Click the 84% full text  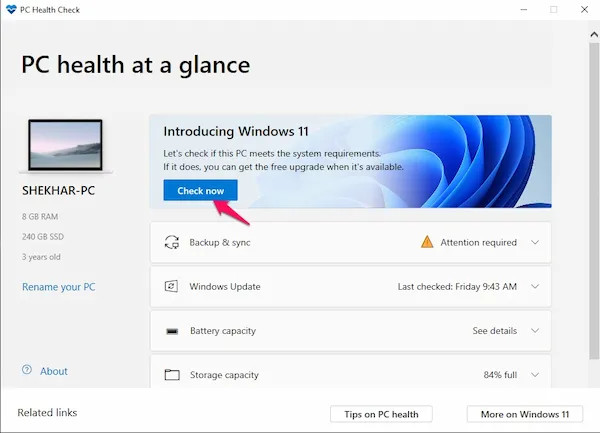[x=500, y=375]
